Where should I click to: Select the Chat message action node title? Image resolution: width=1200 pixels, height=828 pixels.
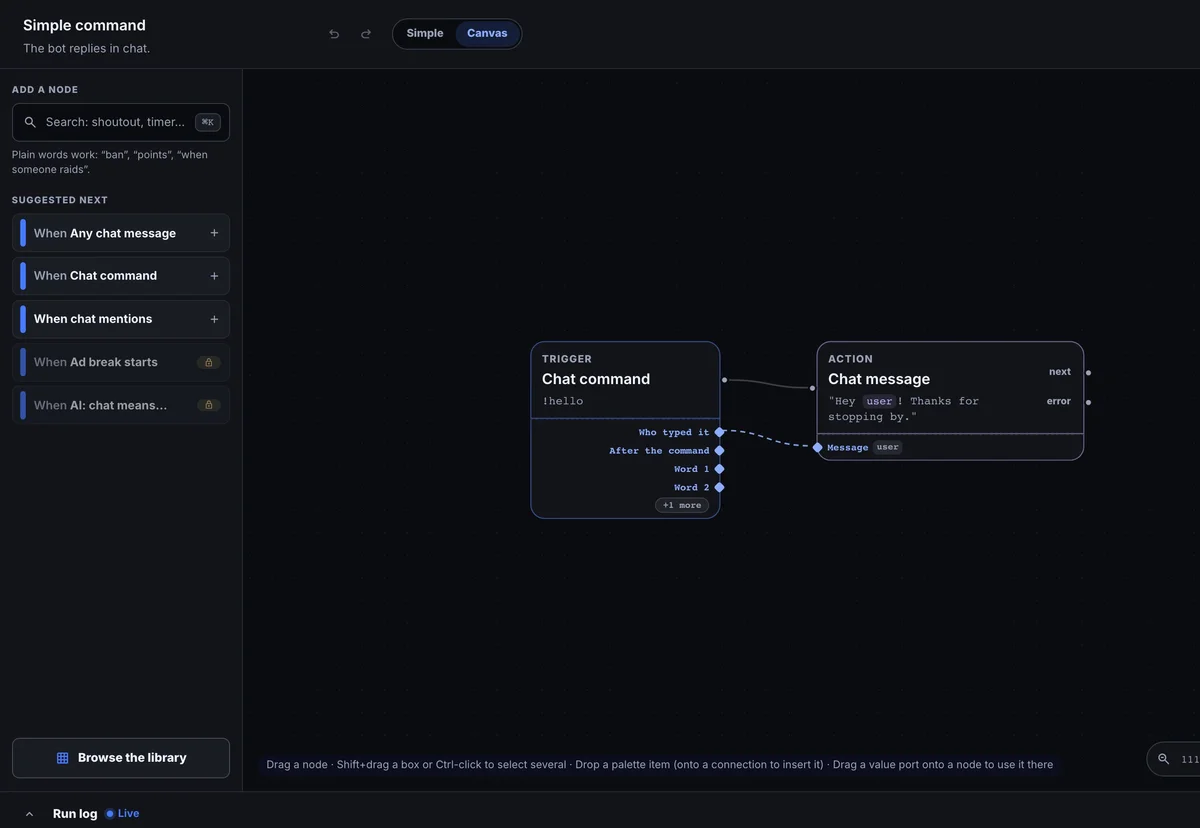tap(879, 379)
